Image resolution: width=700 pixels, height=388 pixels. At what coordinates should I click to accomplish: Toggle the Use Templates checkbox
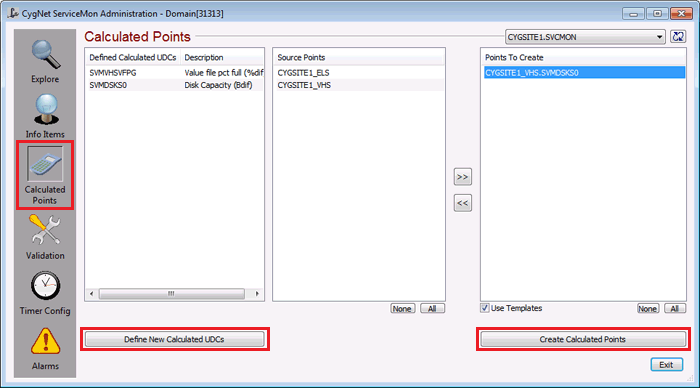click(484, 308)
